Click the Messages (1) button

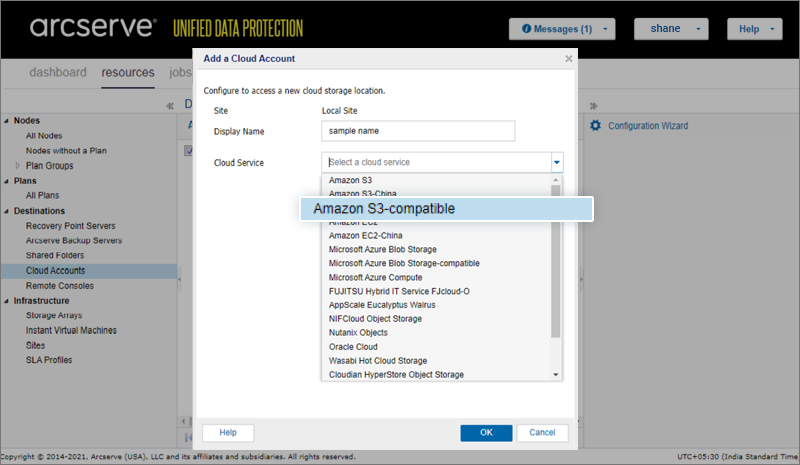pyautogui.click(x=562, y=29)
